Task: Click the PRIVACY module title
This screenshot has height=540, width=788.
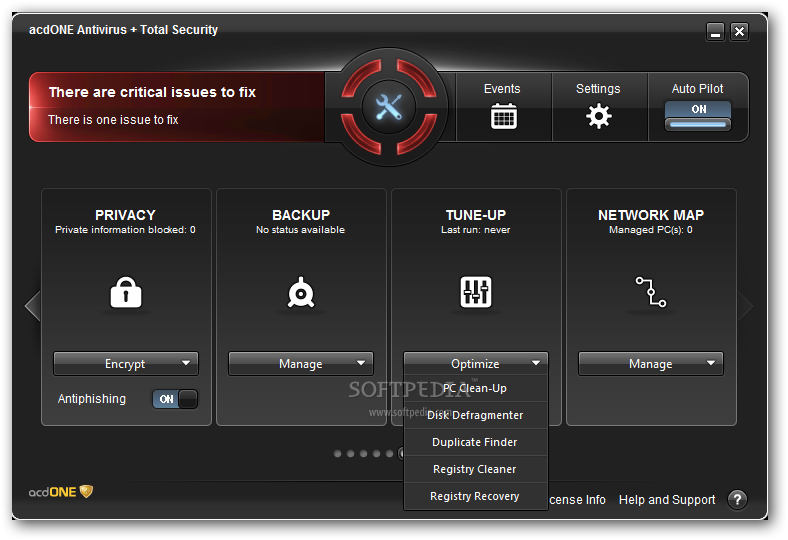Action: tap(125, 215)
